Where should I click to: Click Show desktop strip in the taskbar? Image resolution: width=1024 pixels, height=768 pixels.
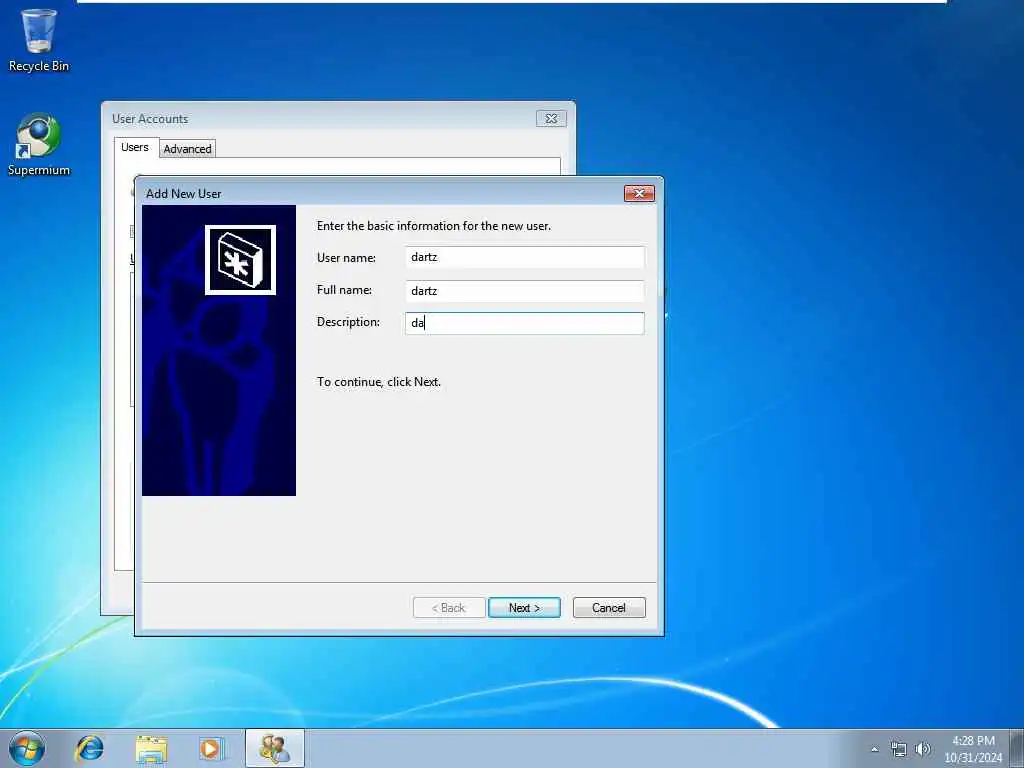click(x=1017, y=748)
